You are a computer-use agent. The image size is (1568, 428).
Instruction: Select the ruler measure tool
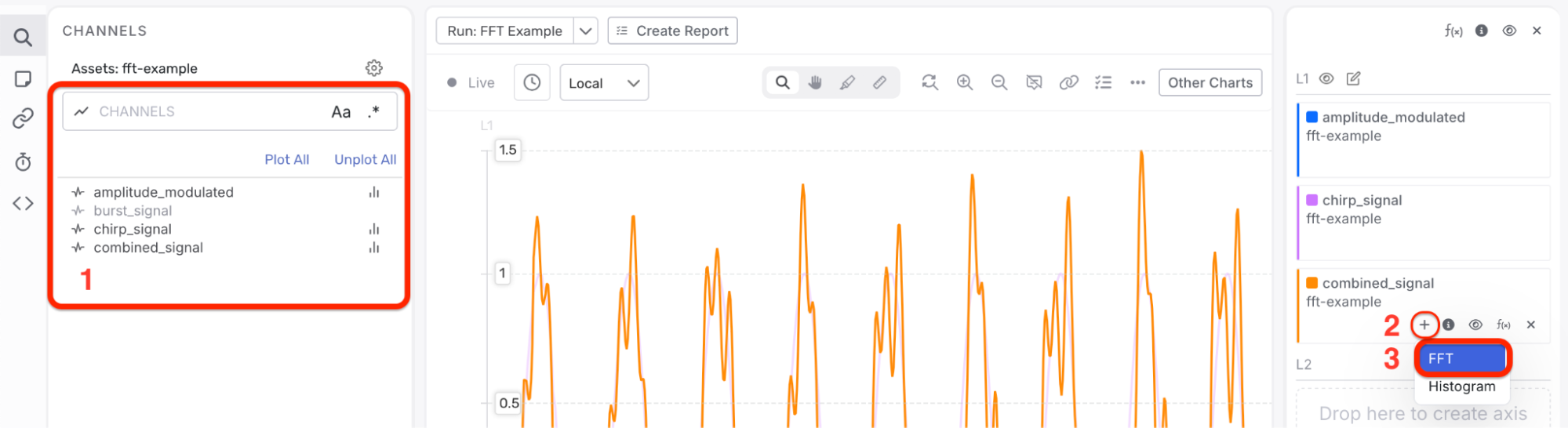[879, 82]
